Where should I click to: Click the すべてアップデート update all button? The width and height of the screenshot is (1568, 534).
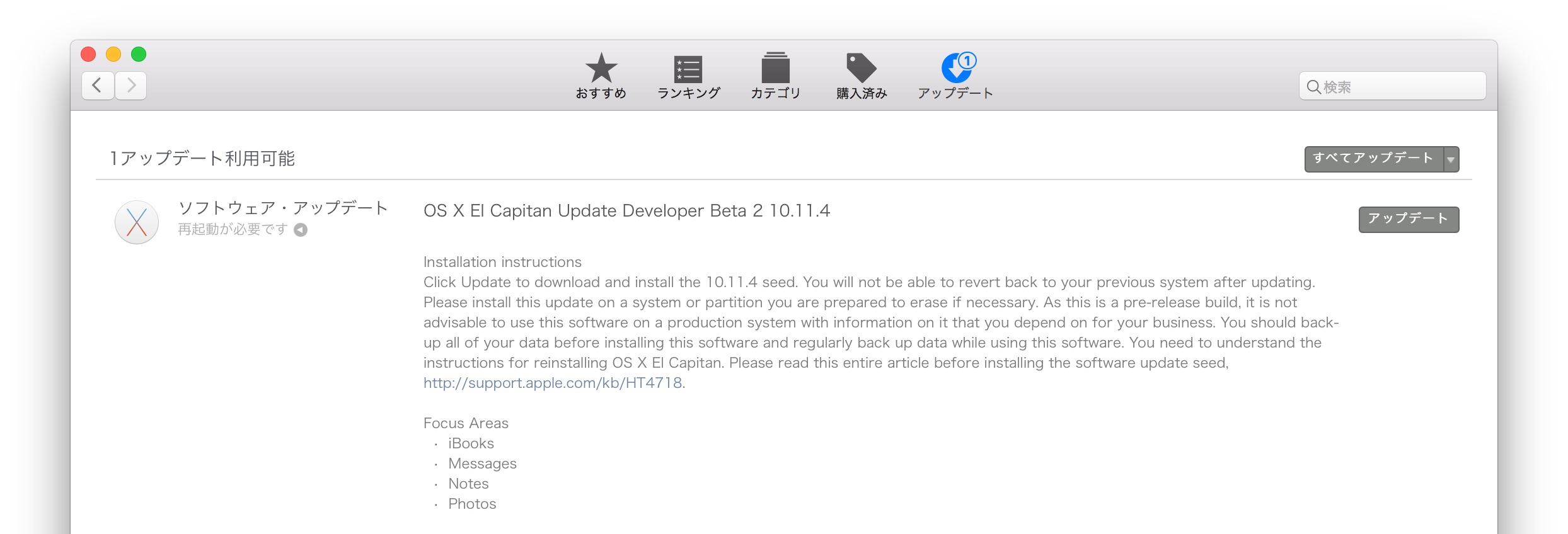(x=1374, y=159)
